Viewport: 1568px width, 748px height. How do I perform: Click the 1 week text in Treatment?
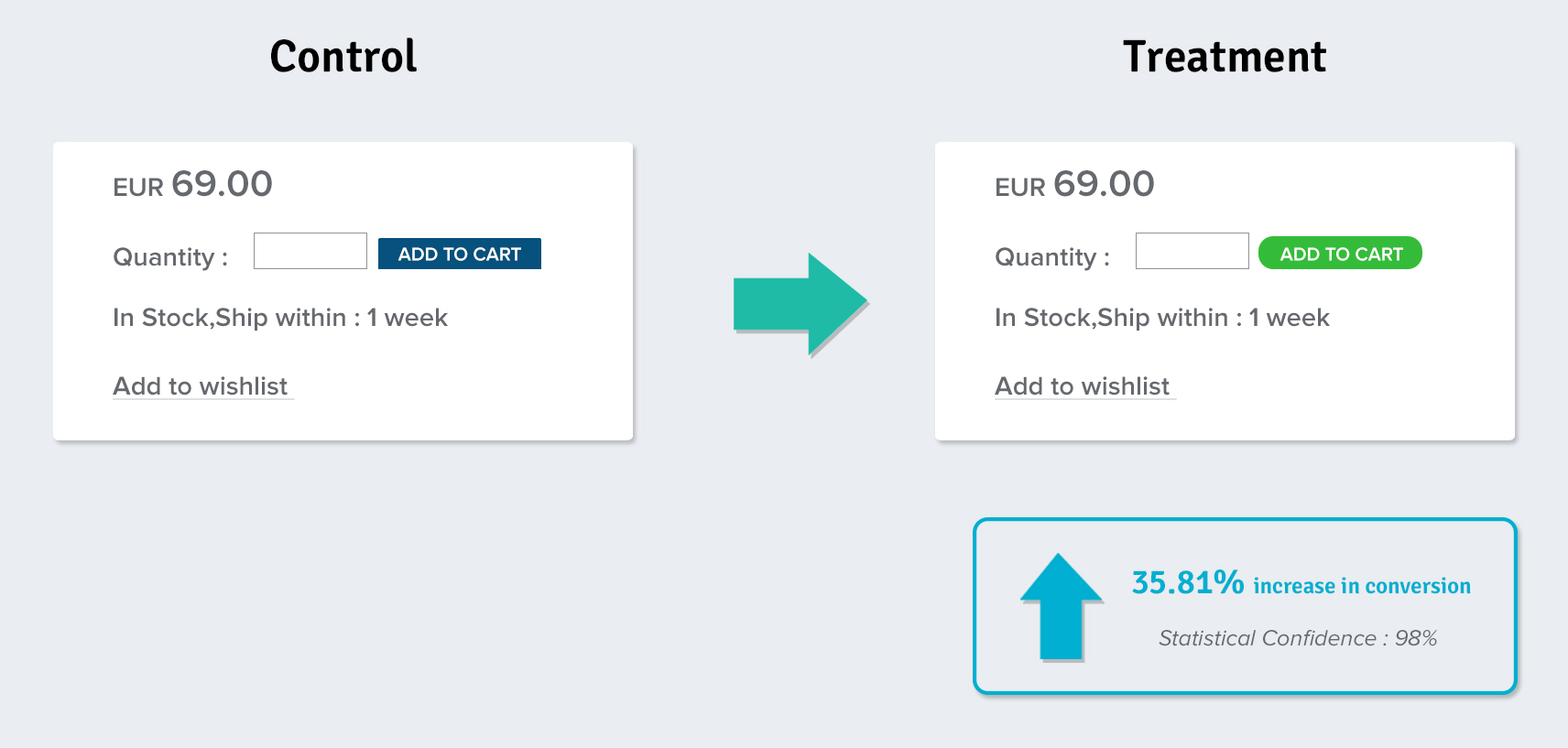click(1290, 318)
